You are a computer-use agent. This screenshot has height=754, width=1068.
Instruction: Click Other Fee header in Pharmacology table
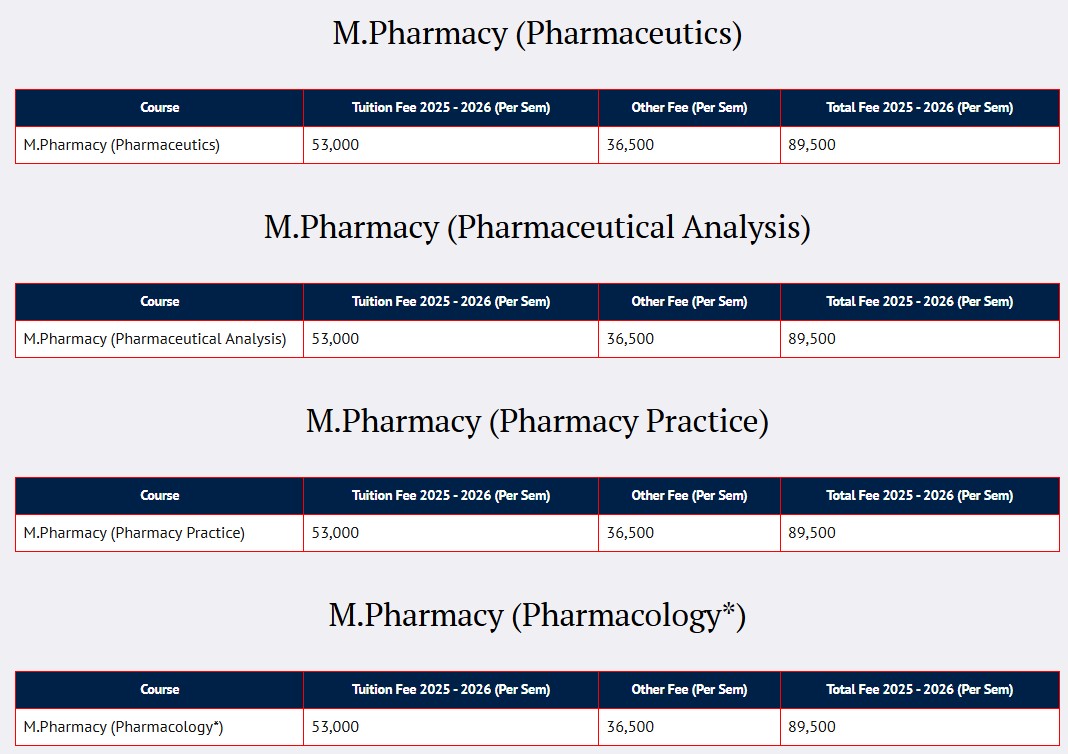coord(689,690)
